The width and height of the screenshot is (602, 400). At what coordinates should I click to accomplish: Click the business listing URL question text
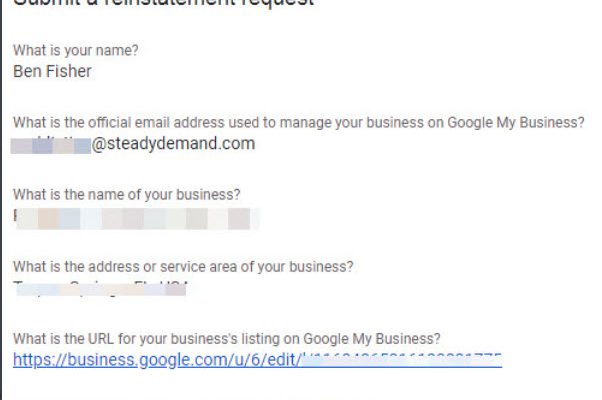227,339
